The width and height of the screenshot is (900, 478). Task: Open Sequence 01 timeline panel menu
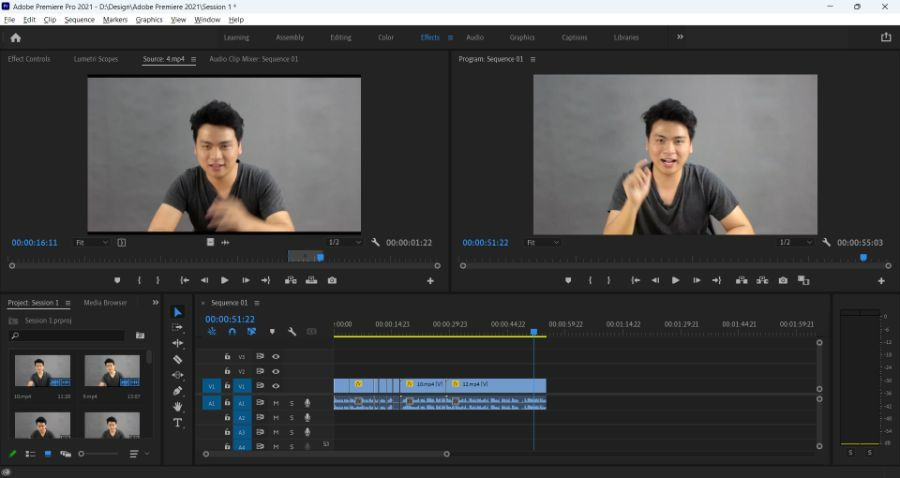tap(257, 303)
